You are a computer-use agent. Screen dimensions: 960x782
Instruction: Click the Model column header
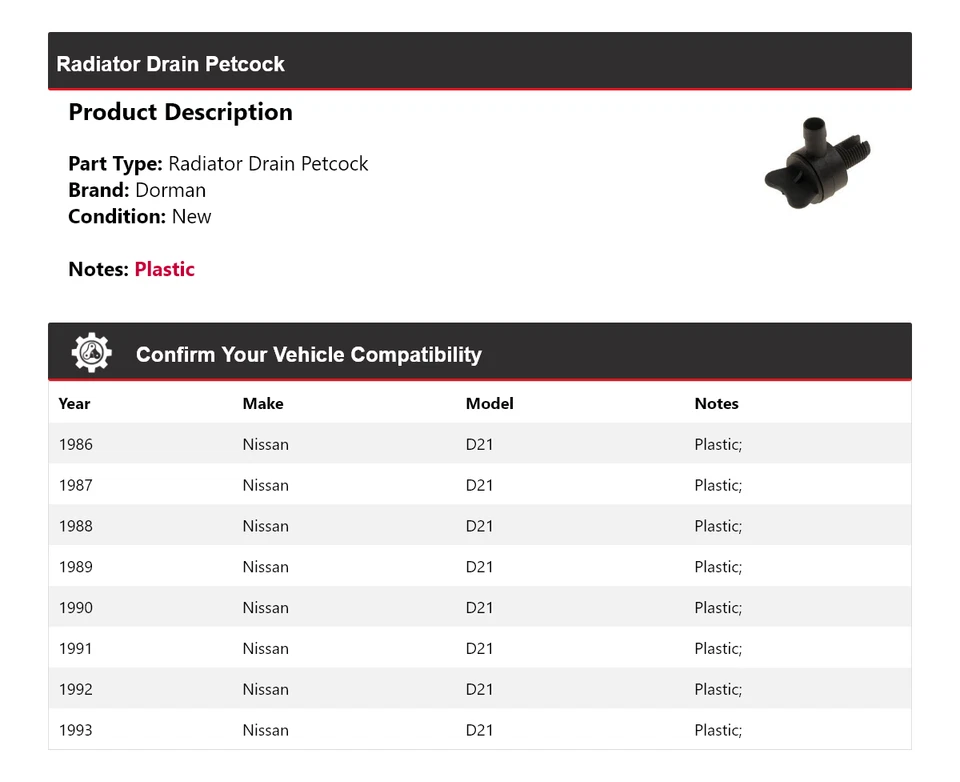(489, 404)
